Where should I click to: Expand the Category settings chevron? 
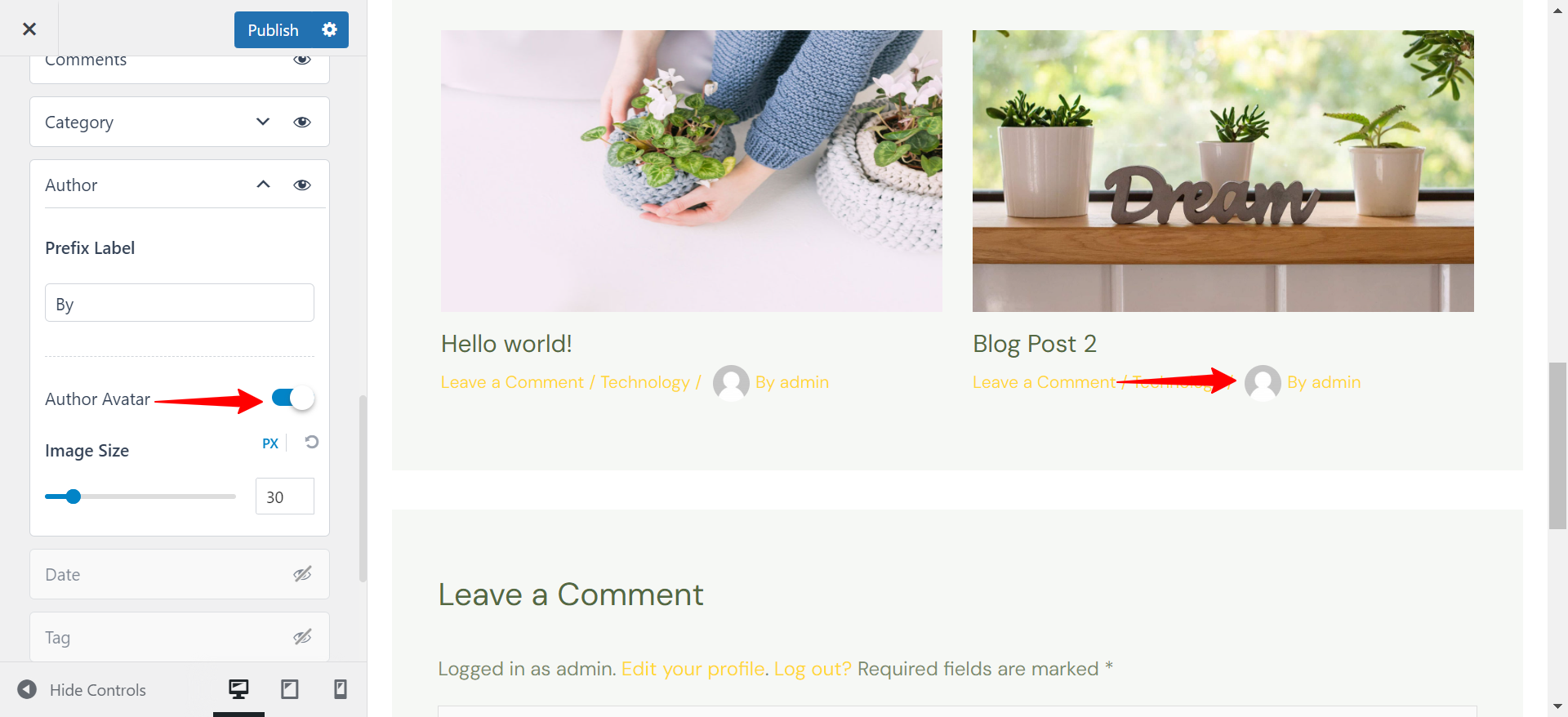pyautogui.click(x=263, y=122)
